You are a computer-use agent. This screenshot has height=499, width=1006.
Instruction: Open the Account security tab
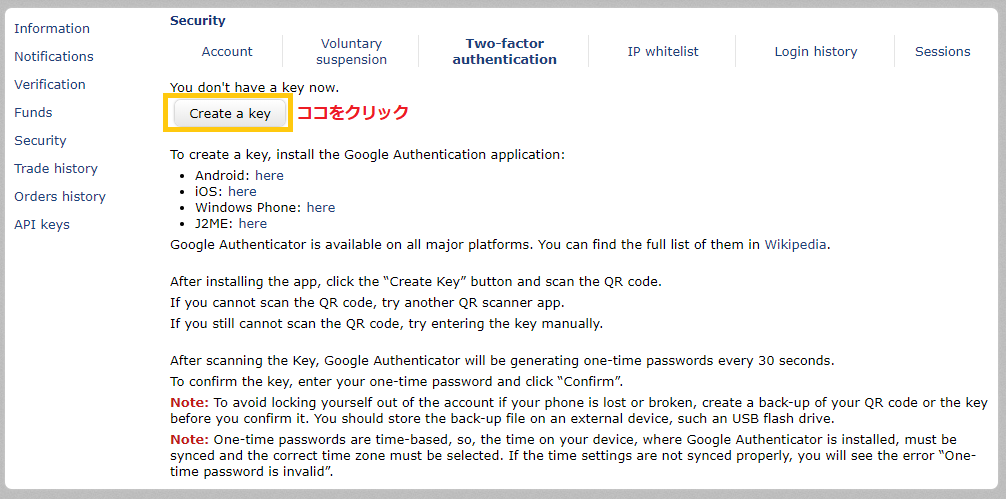(227, 51)
